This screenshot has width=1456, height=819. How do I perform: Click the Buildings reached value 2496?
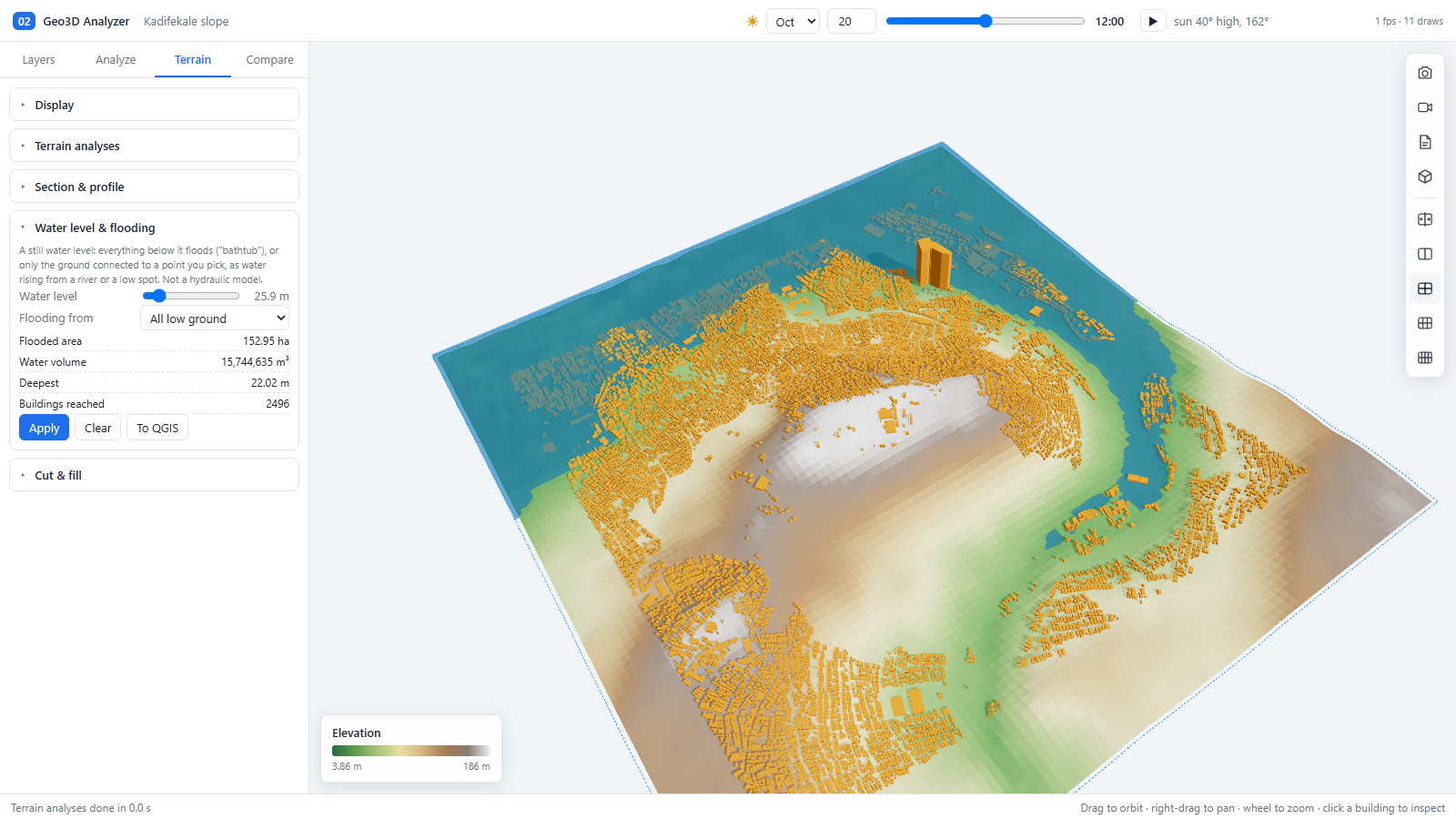(278, 404)
